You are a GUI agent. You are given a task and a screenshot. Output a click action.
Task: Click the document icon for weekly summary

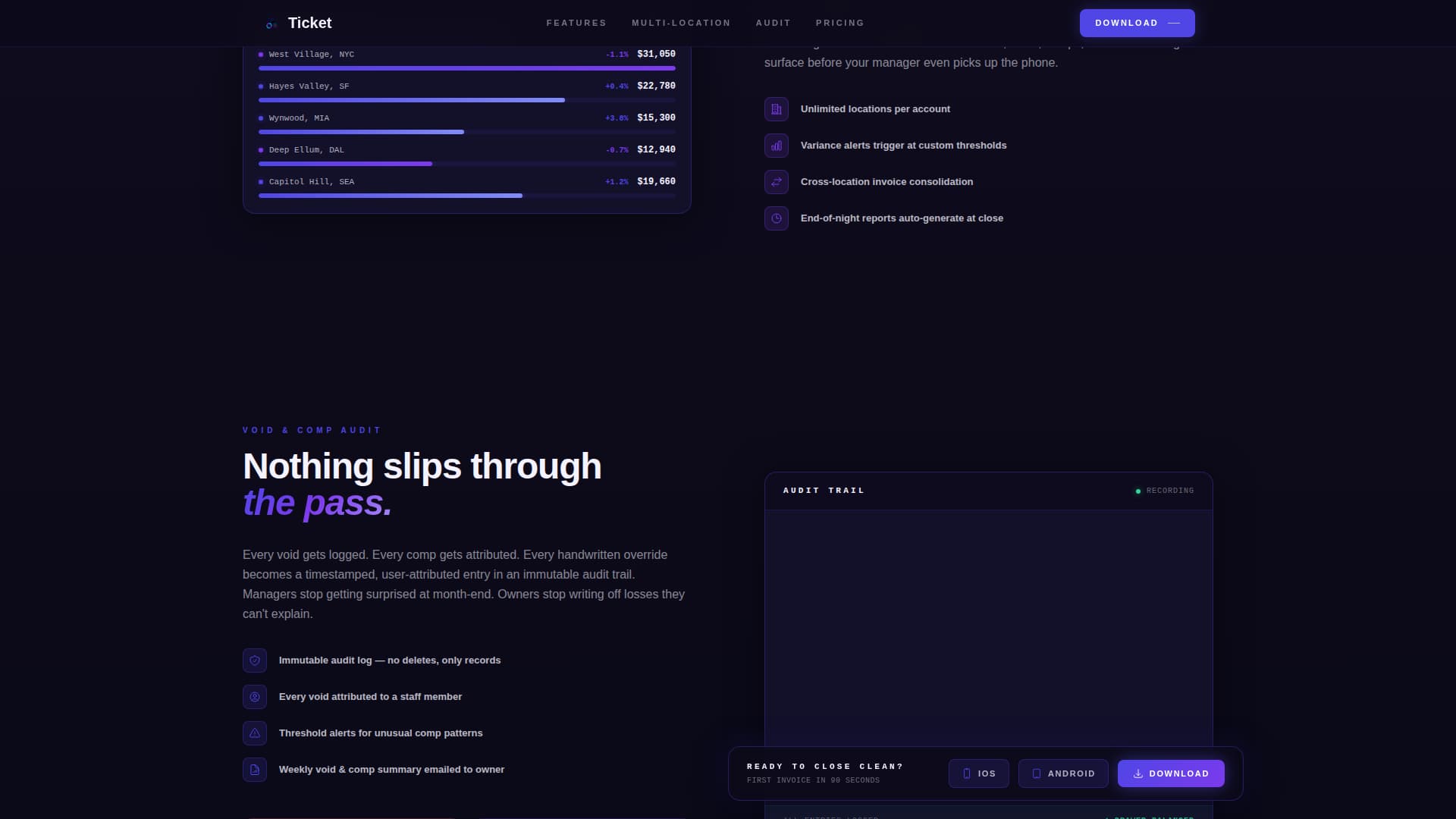coord(255,770)
